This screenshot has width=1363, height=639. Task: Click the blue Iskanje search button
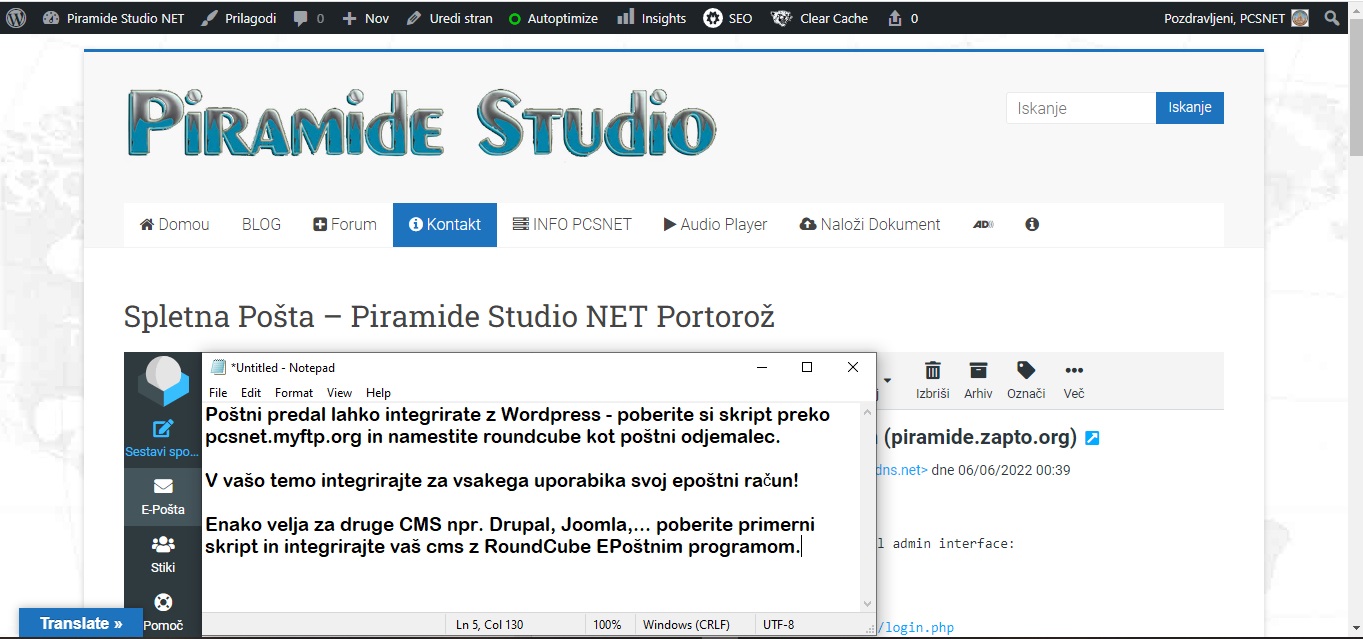pos(1190,108)
